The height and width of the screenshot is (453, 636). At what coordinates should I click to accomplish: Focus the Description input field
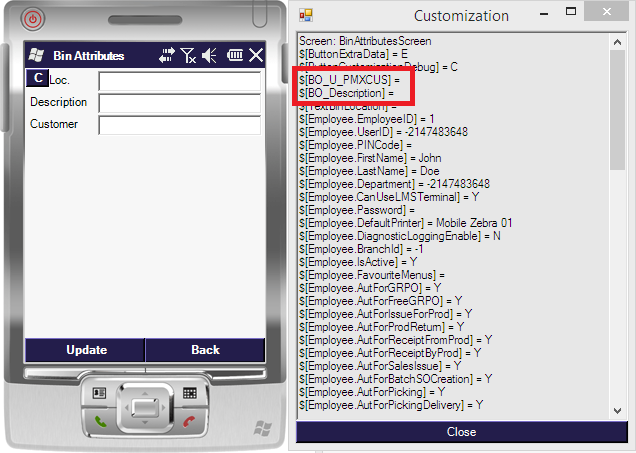tap(179, 103)
